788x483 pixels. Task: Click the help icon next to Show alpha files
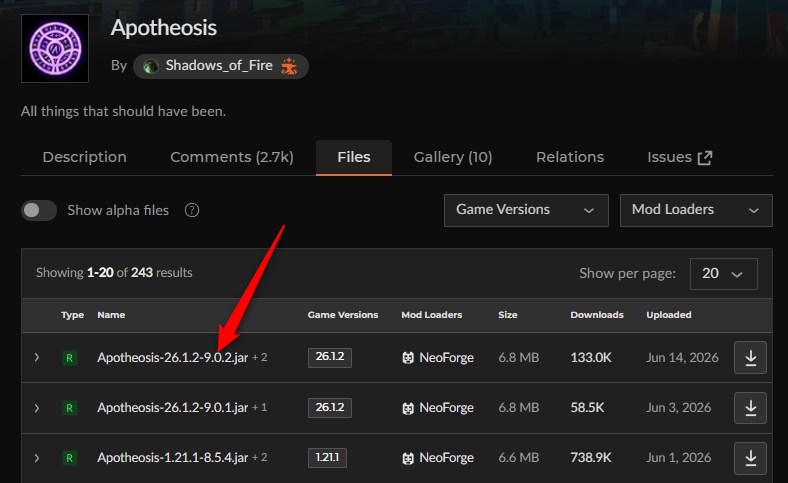(x=191, y=210)
